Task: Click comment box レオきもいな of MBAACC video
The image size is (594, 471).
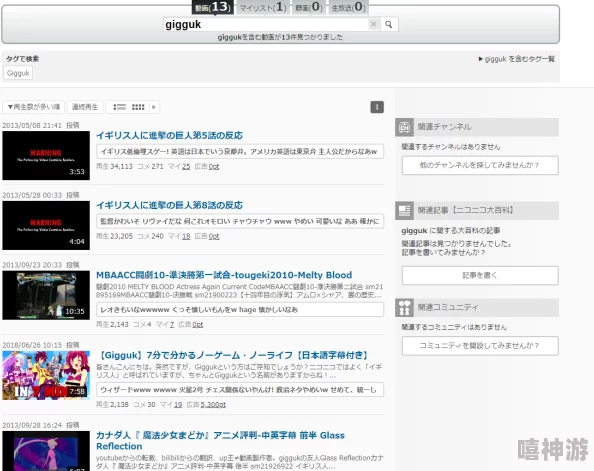Action: pyautogui.click(x=240, y=310)
